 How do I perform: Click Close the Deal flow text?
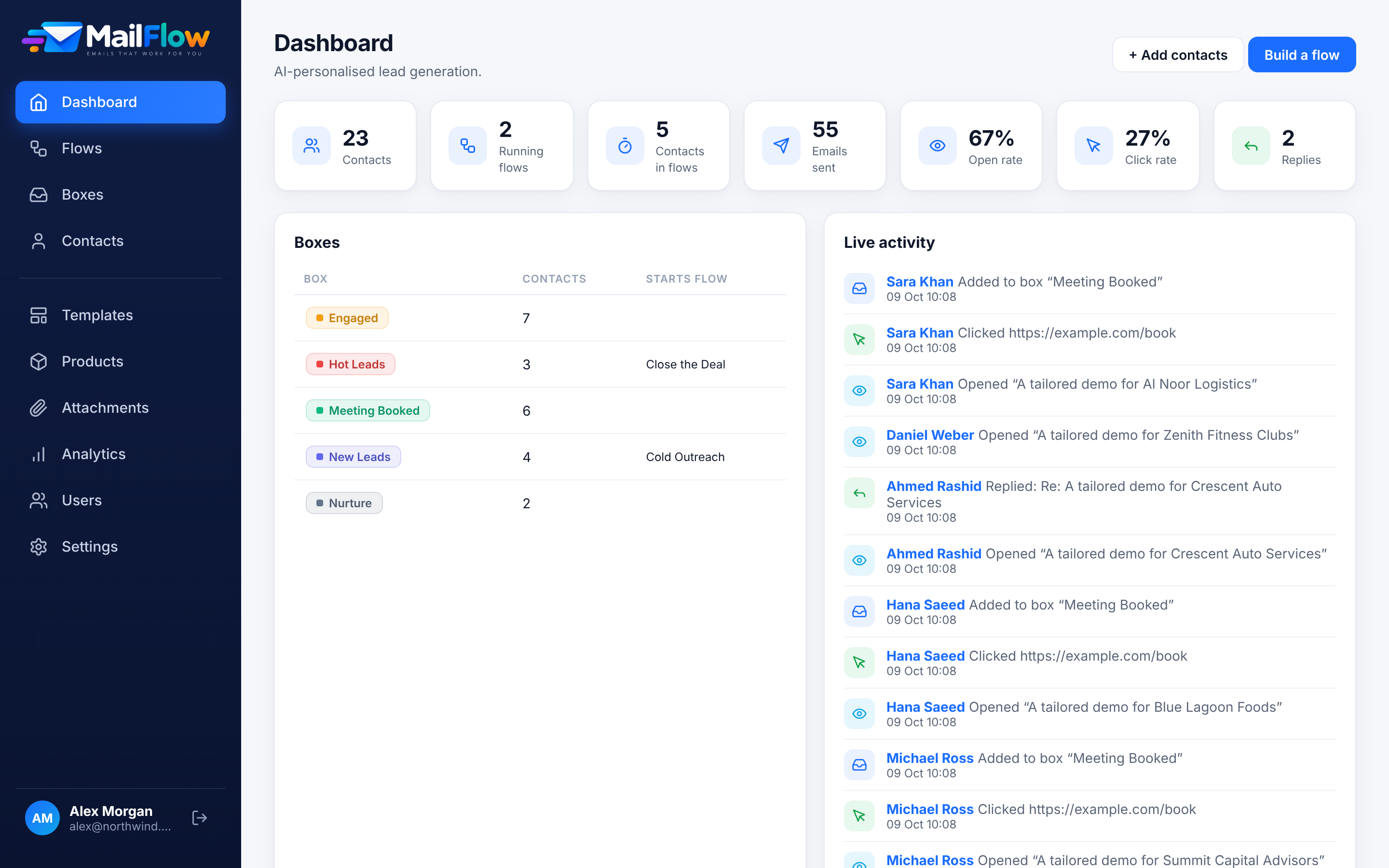[x=685, y=365]
